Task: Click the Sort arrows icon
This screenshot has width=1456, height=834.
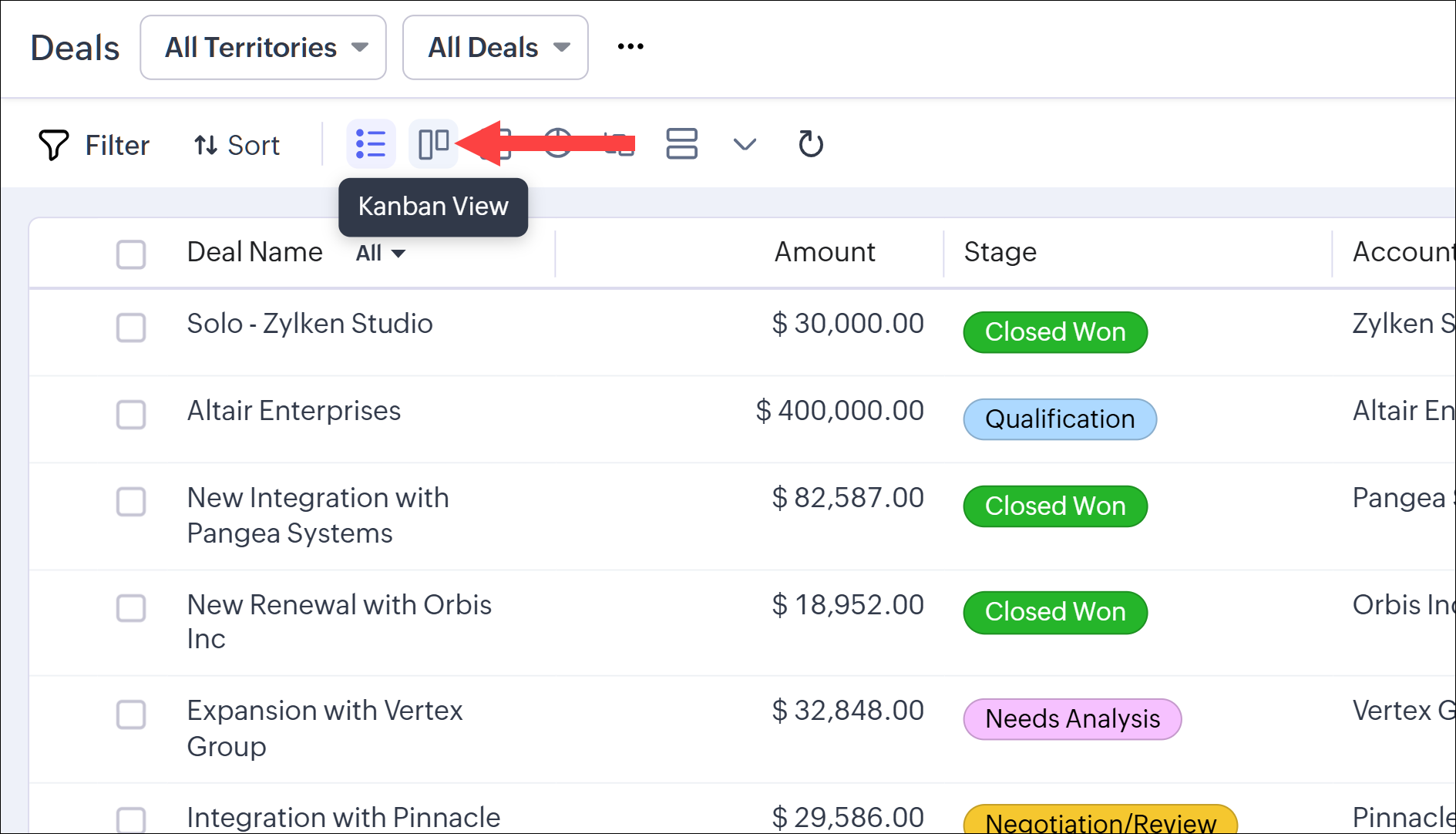Action: 205,145
